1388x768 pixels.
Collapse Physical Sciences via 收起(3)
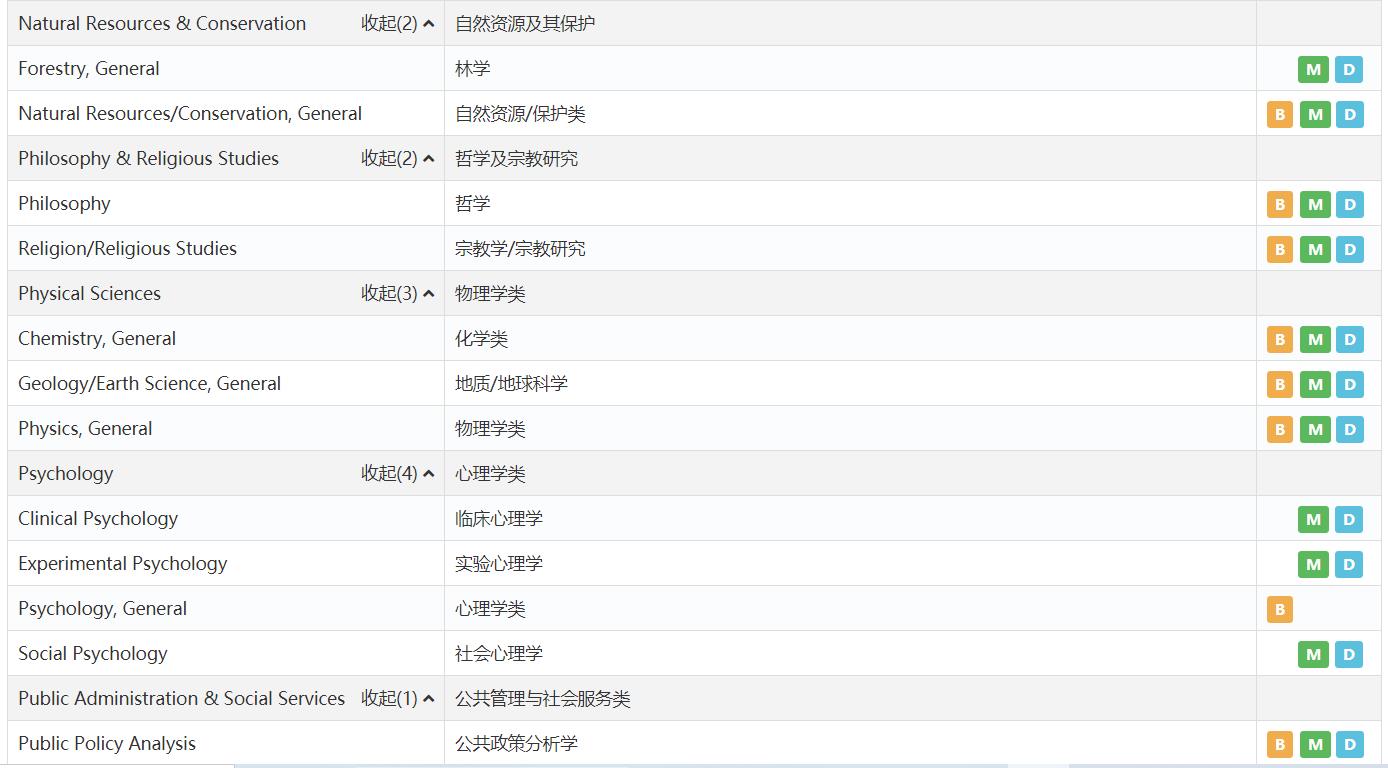point(397,293)
